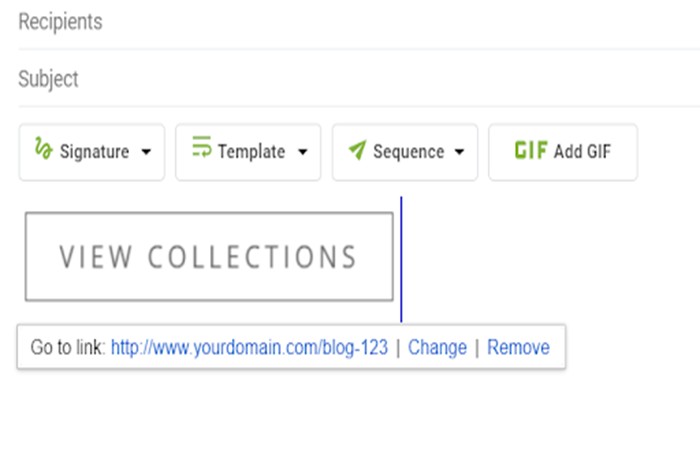The image size is (700, 450).
Task: Open the Sequence dropdown arrow
Action: click(460, 153)
